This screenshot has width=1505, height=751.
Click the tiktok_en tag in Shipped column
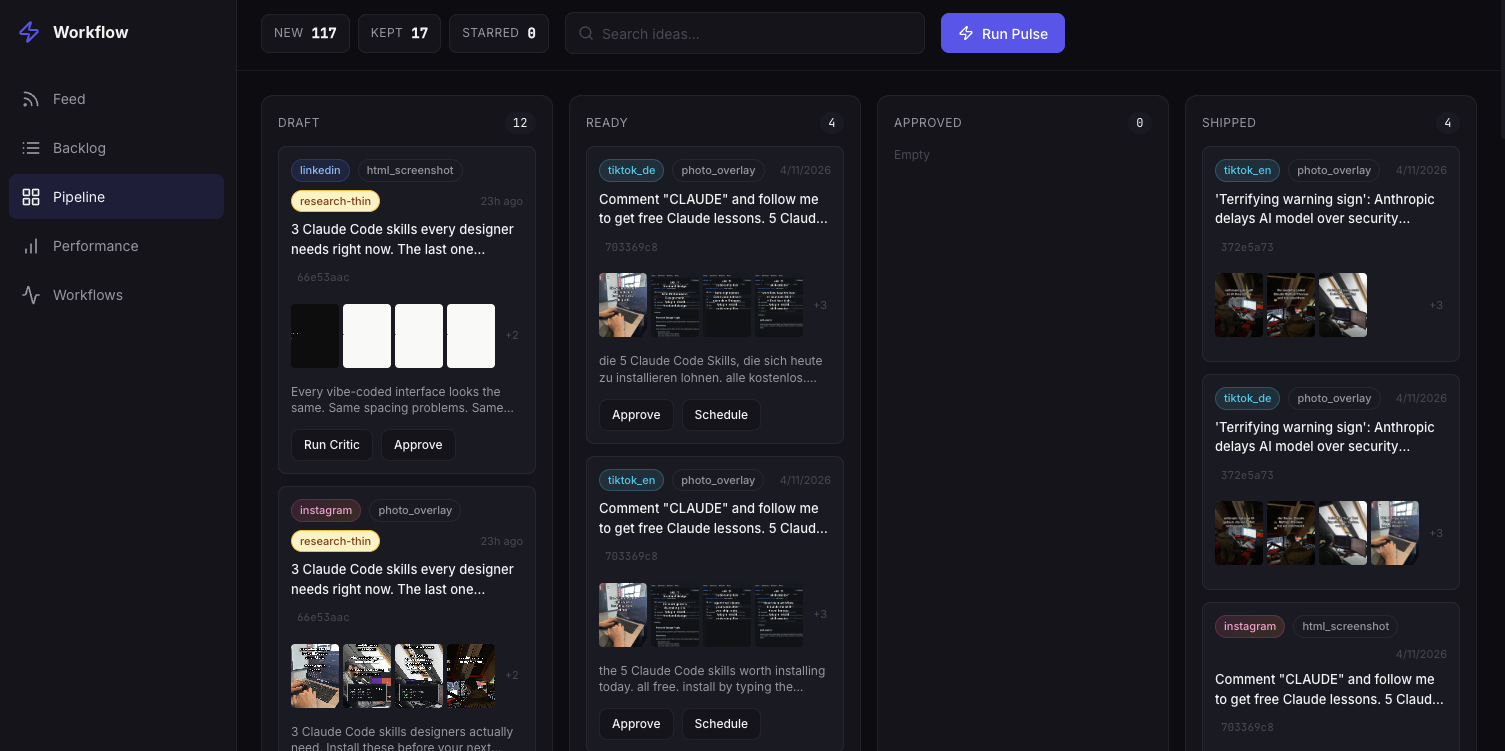(x=1247, y=170)
